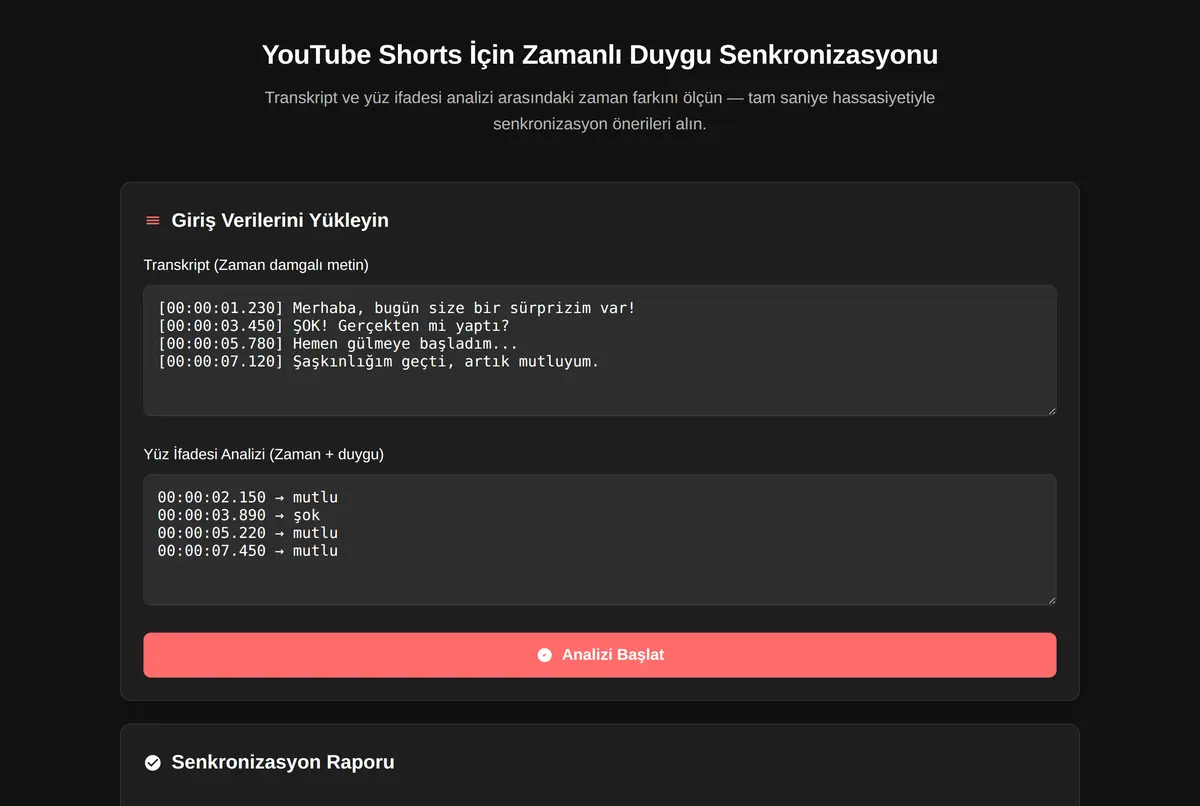
Task: Click the page title "YouTube Shorts İçin Zamanlı Duygu Senkronizasyonu"
Action: [600, 54]
